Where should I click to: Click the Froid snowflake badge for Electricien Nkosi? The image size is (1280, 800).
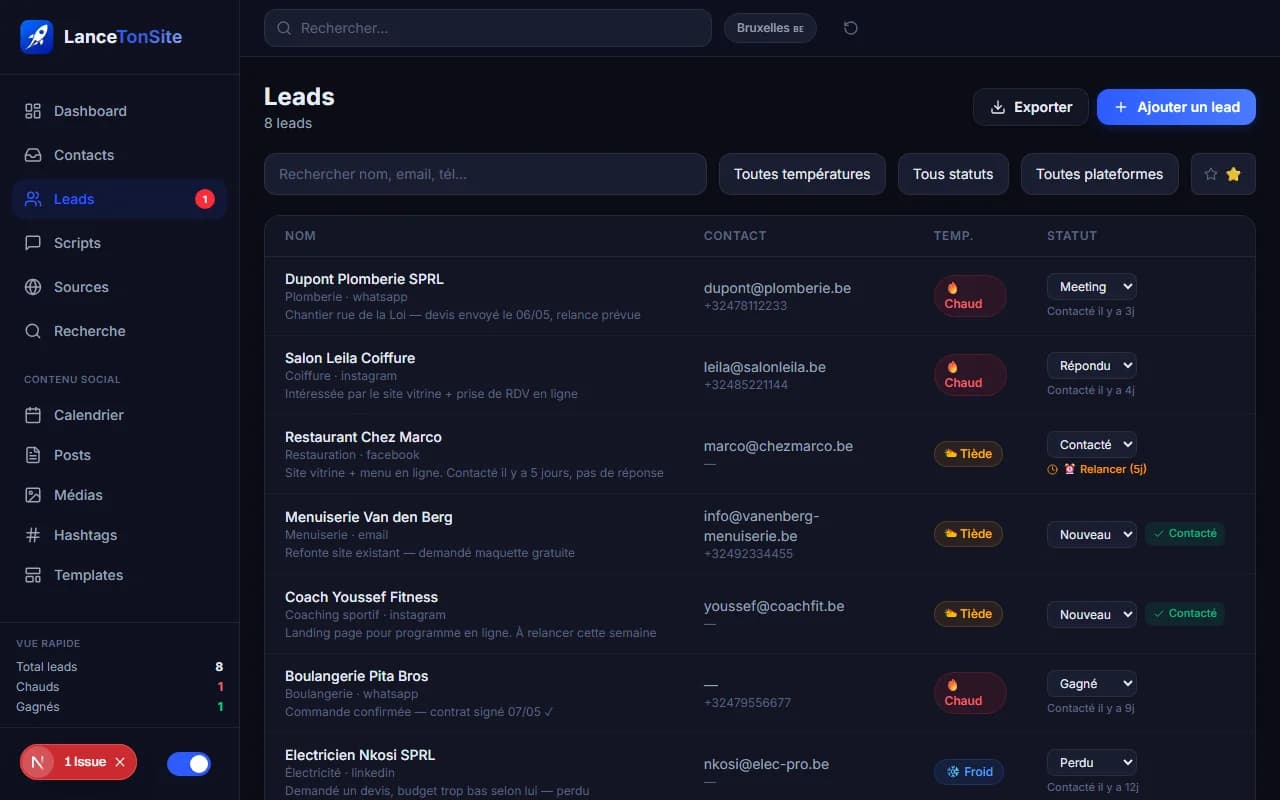click(969, 772)
